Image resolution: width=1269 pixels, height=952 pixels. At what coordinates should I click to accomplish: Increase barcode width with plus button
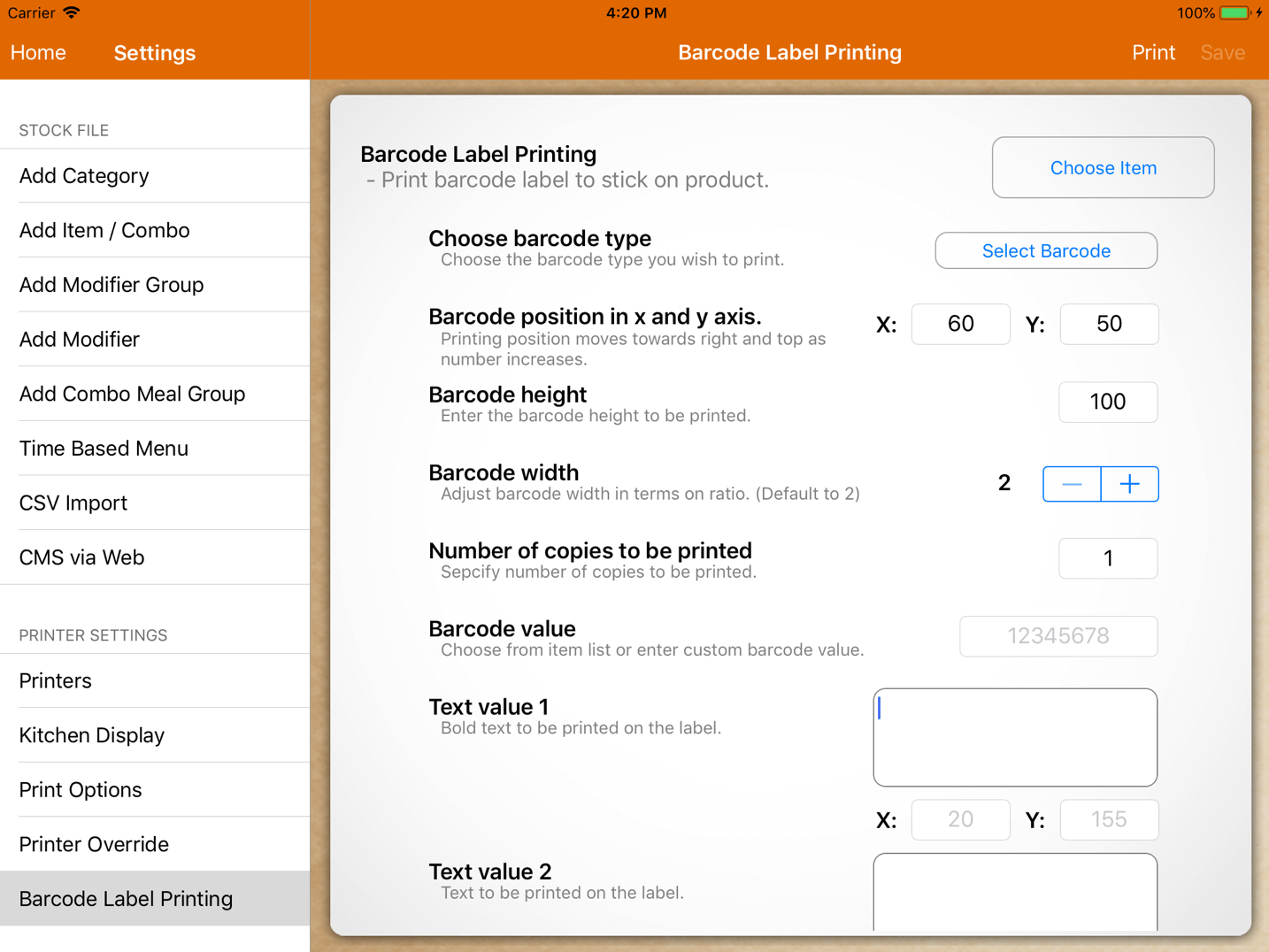tap(1129, 484)
